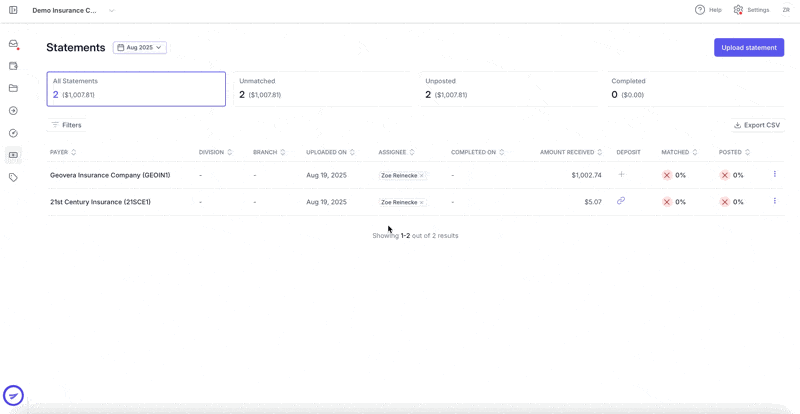Click the Deposit column header
This screenshot has height=414, width=800.
(x=628, y=152)
